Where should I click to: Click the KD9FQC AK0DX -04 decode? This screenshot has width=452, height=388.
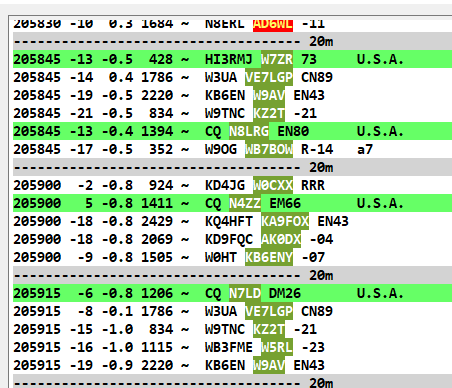pos(232,239)
